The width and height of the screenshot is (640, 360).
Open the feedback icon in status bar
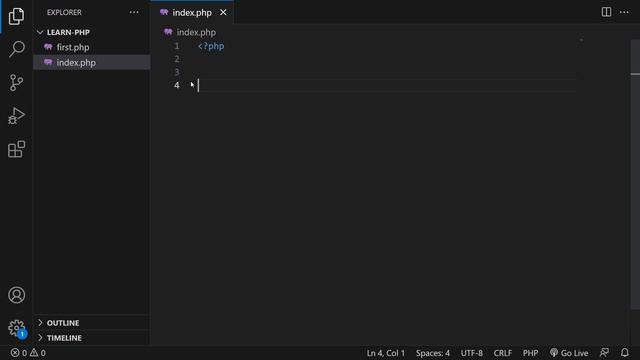604,353
